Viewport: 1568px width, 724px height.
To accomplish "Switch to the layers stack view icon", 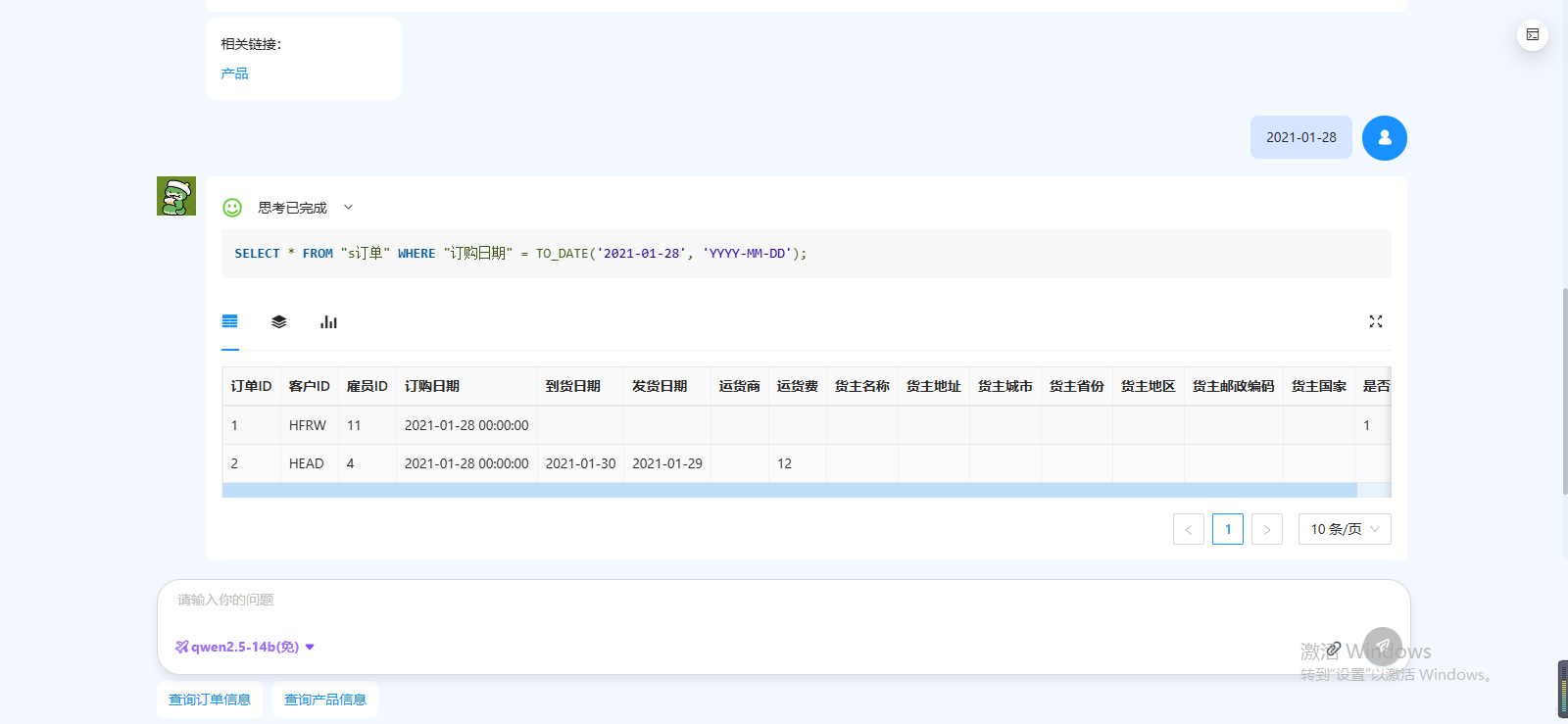I will [x=279, y=321].
